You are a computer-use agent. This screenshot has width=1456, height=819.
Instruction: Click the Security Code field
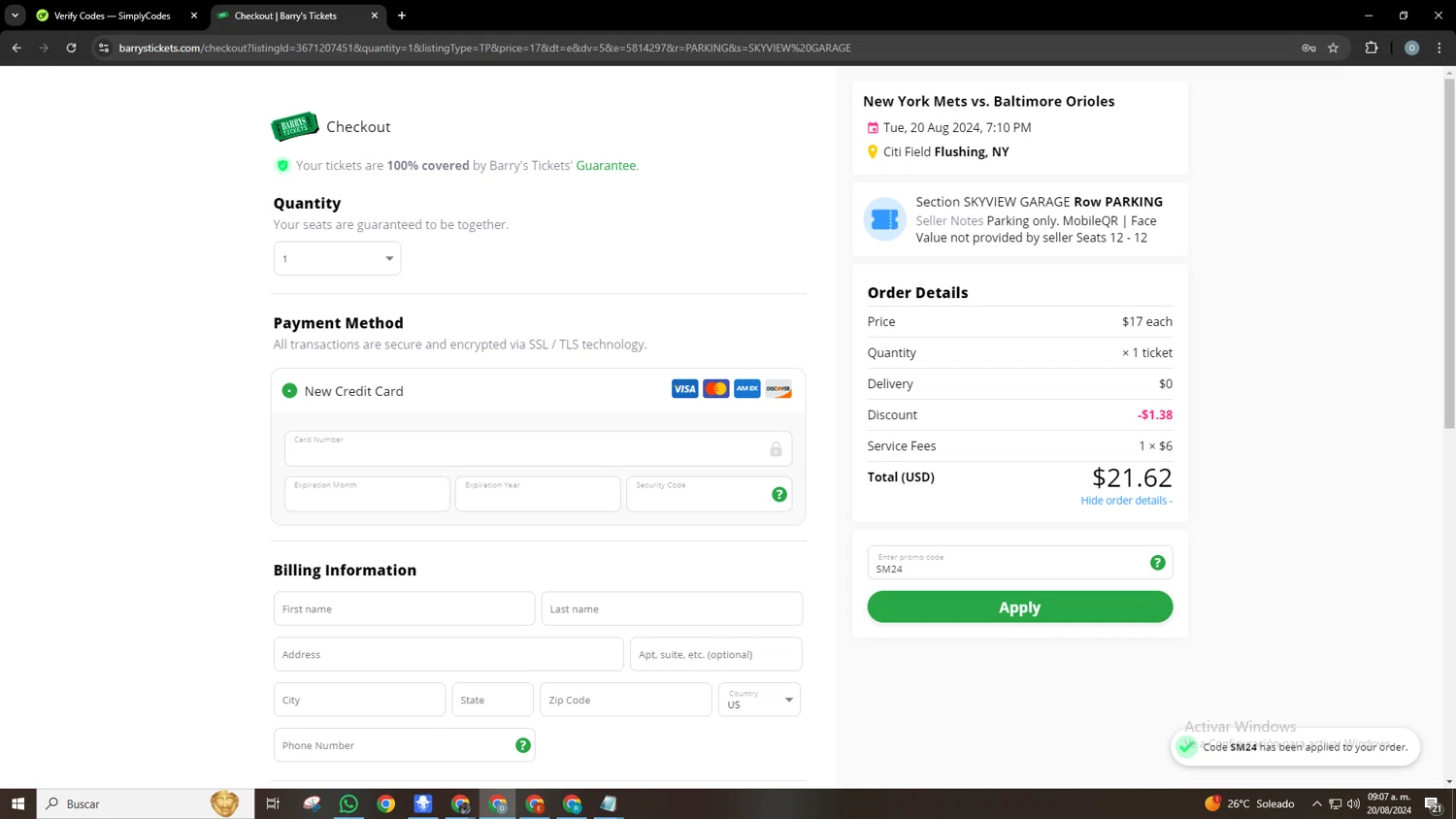tap(709, 494)
